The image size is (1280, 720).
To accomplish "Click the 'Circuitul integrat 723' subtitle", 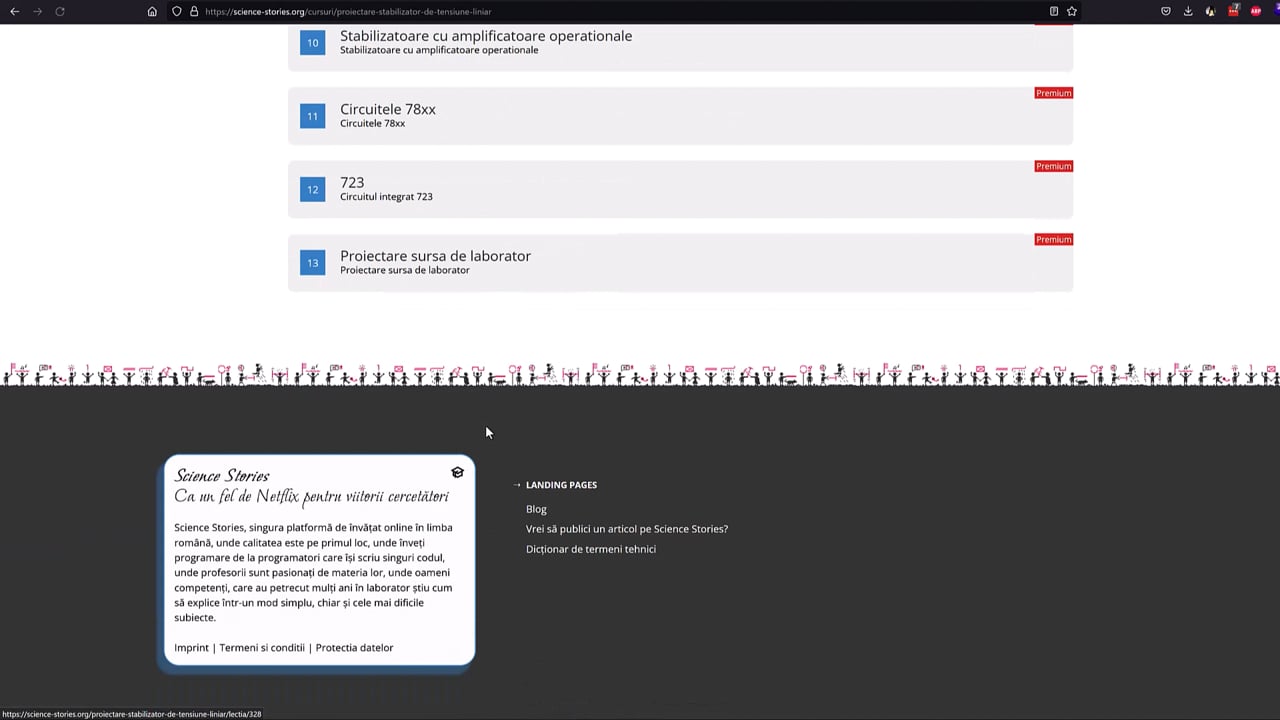I will click(386, 197).
